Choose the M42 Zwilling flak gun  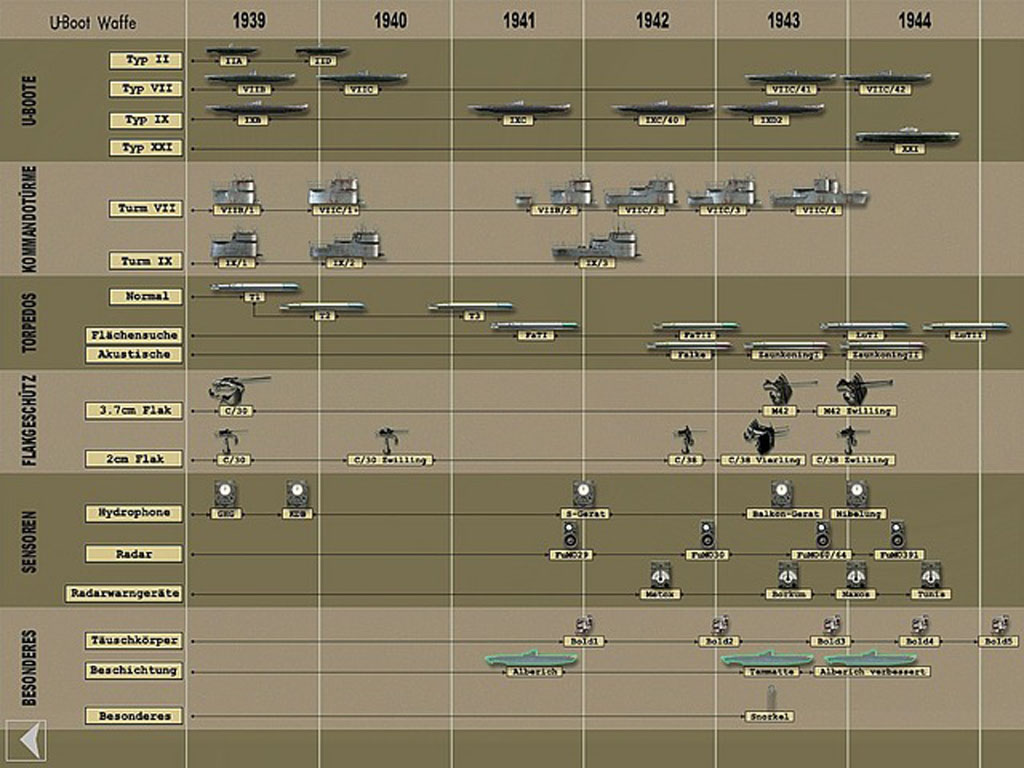tap(856, 390)
